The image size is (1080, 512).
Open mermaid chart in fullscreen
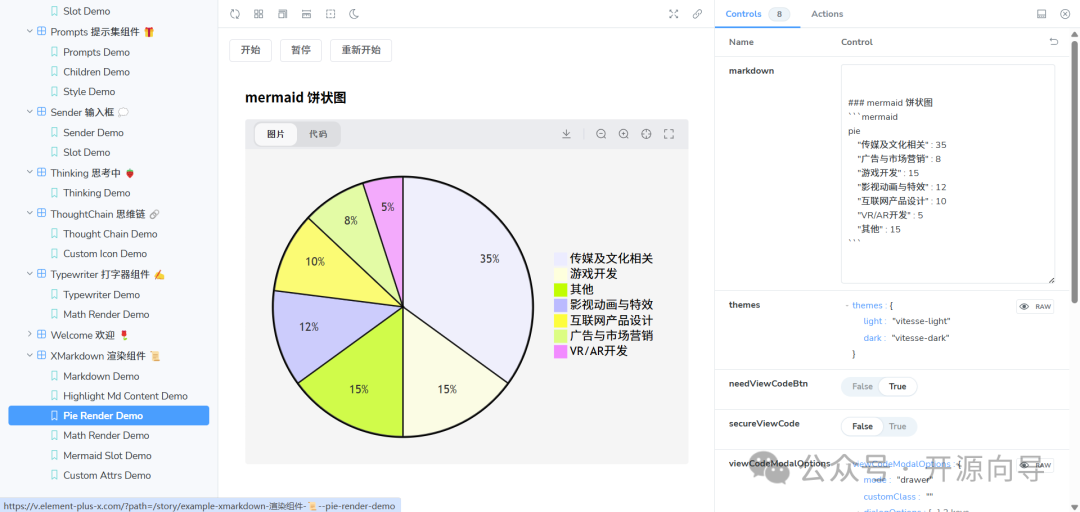(669, 134)
